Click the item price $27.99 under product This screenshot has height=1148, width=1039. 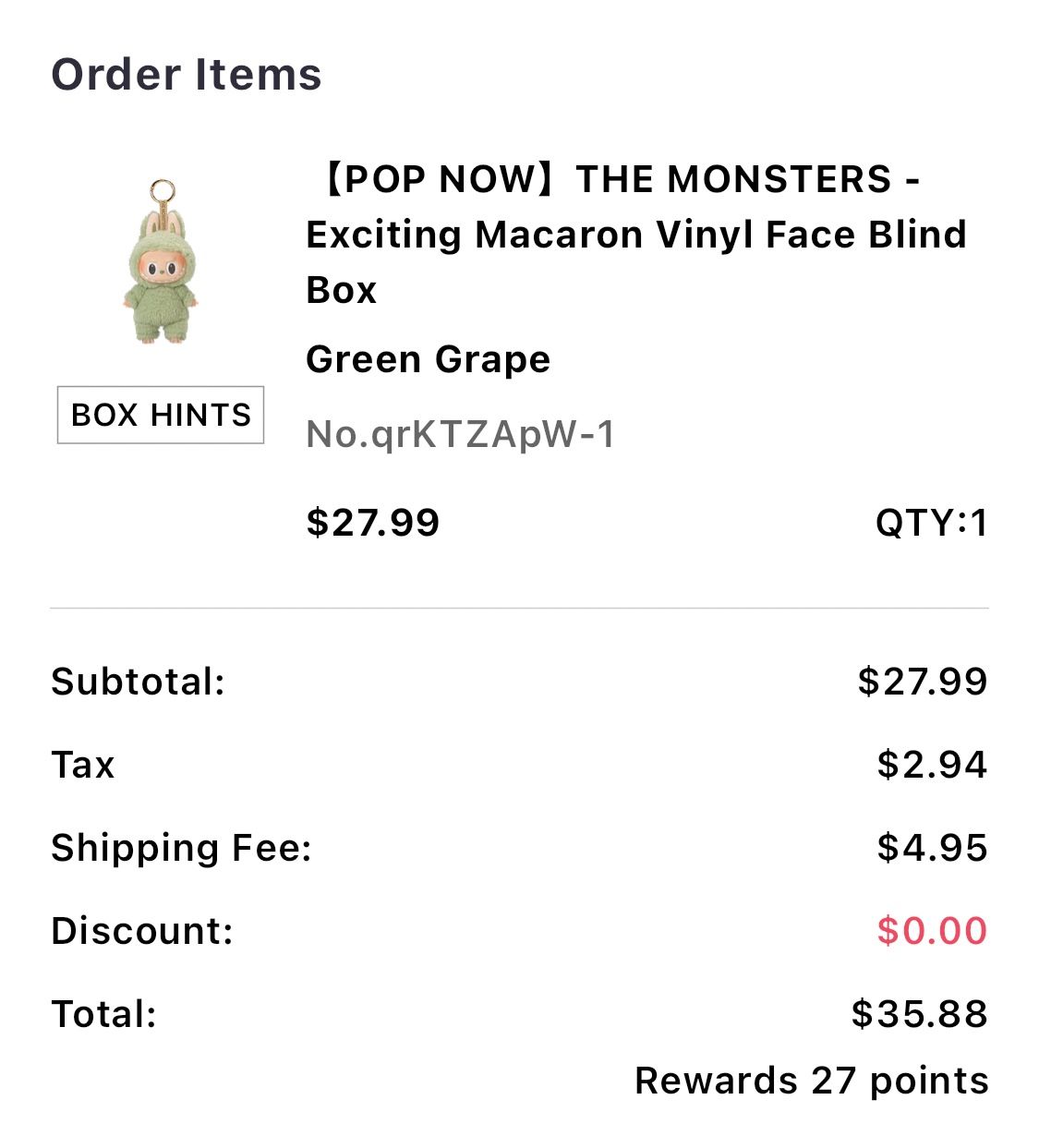pyautogui.click(x=373, y=523)
